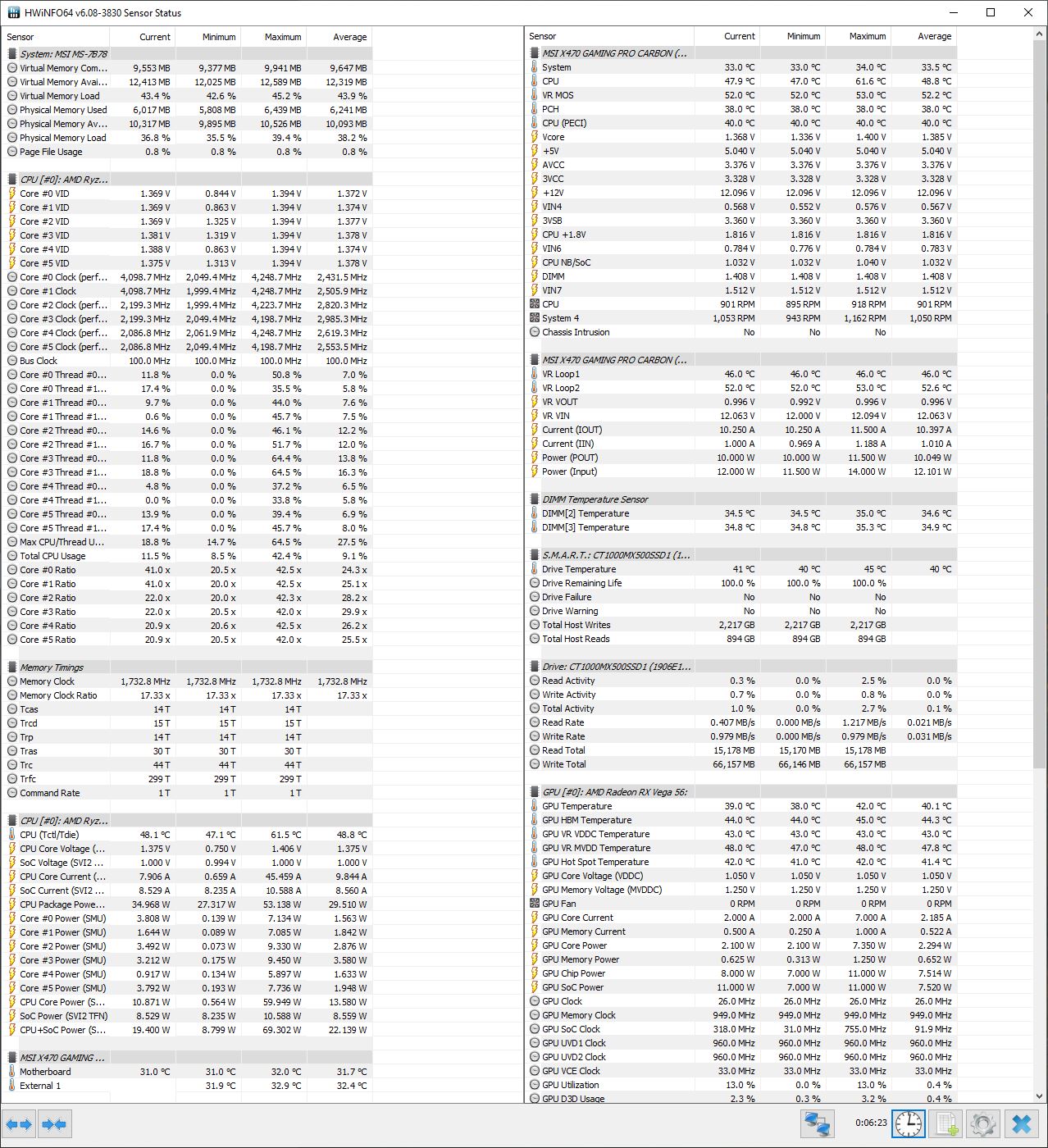Click the thermometer icon beside CPU (Tctl/Tdie)

click(12, 835)
